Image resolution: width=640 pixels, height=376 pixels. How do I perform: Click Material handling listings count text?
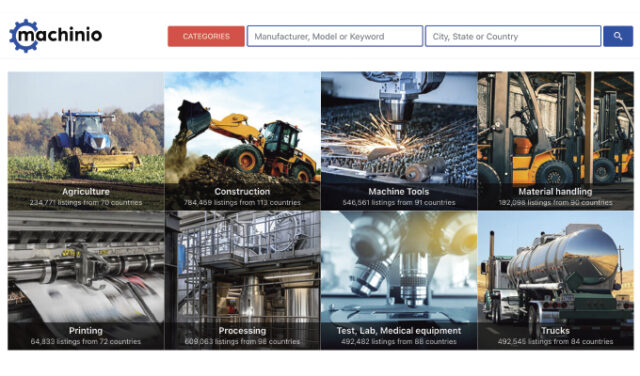point(556,202)
